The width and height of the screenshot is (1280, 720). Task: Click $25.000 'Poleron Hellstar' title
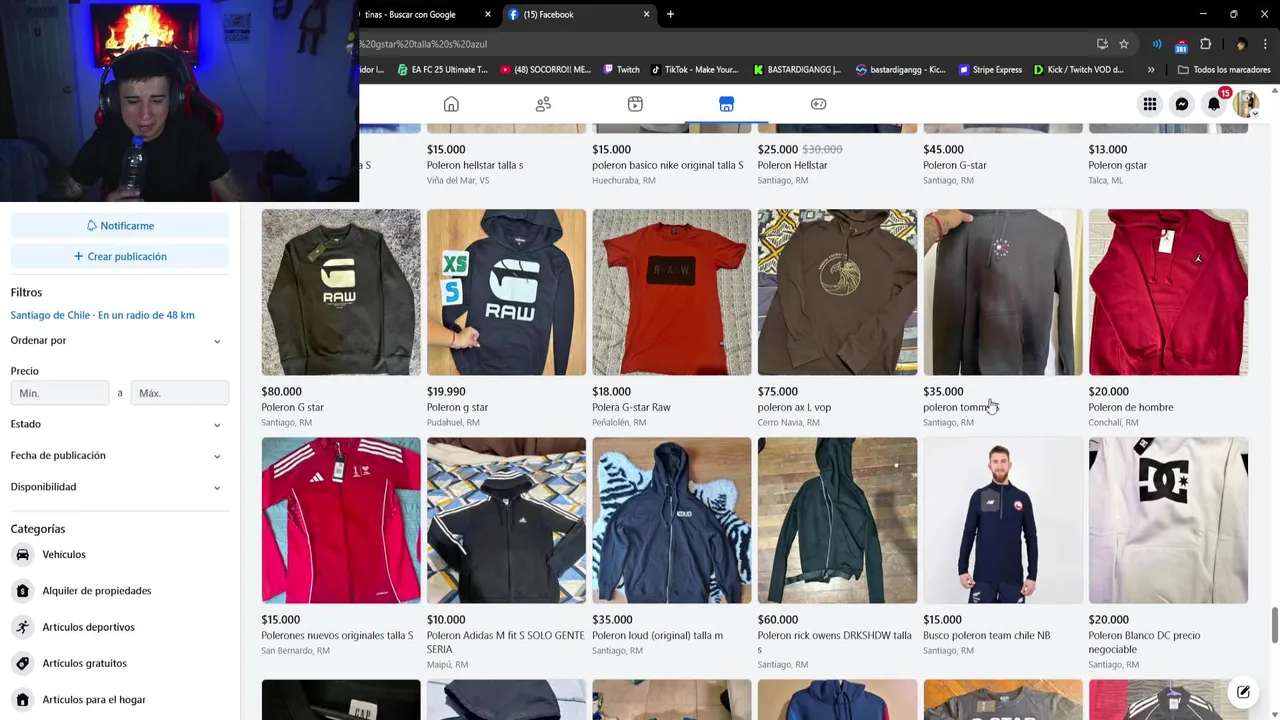(x=792, y=165)
